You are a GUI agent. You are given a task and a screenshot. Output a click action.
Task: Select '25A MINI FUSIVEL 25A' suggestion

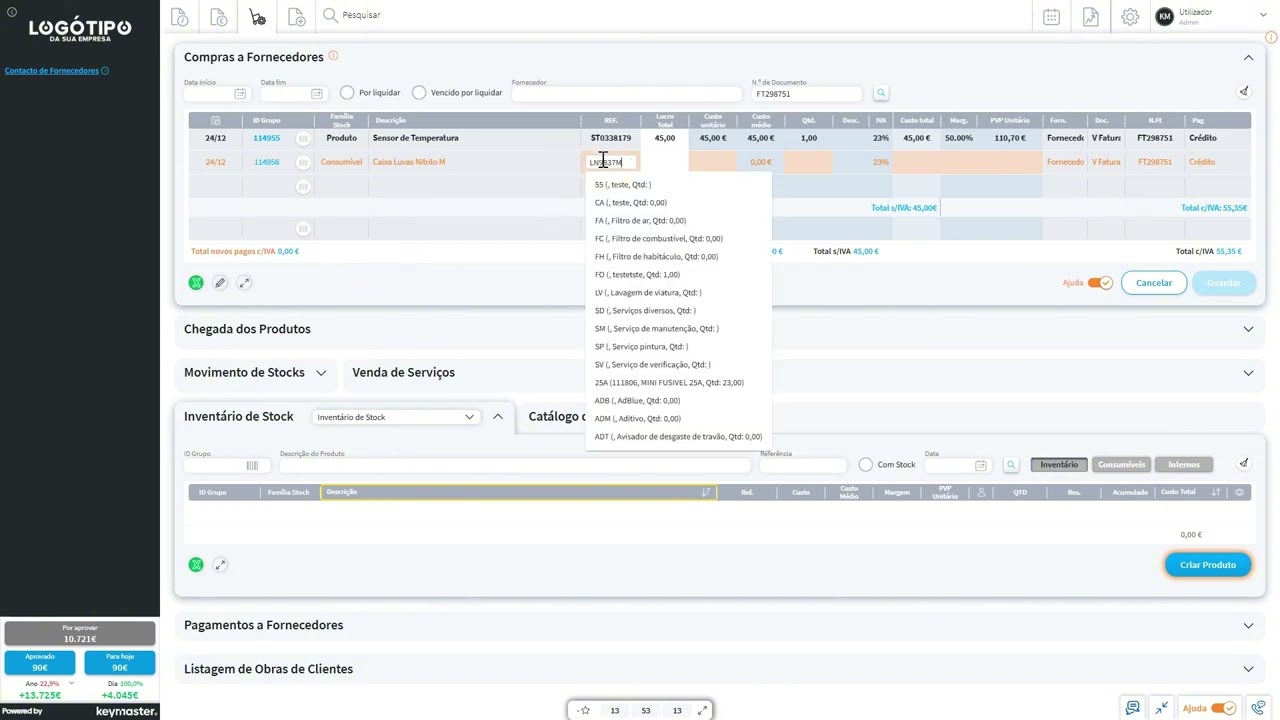[x=668, y=383]
